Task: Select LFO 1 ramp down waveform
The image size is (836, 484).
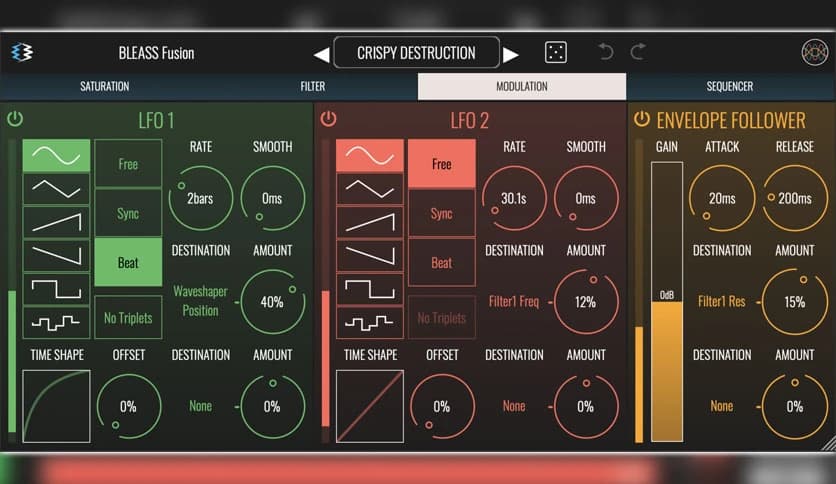Action: pyautogui.click(x=56, y=255)
